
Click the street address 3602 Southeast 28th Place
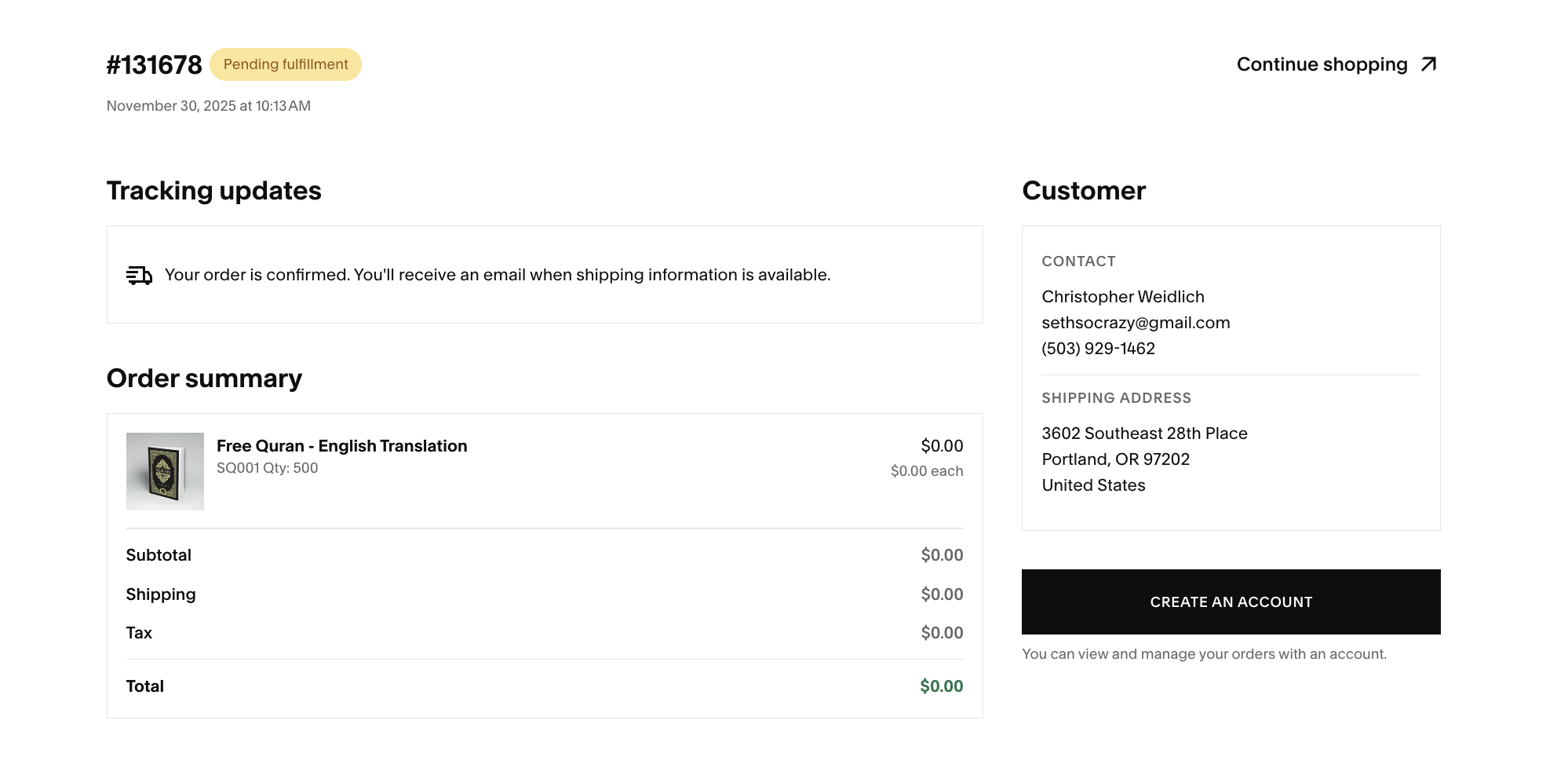(1144, 433)
